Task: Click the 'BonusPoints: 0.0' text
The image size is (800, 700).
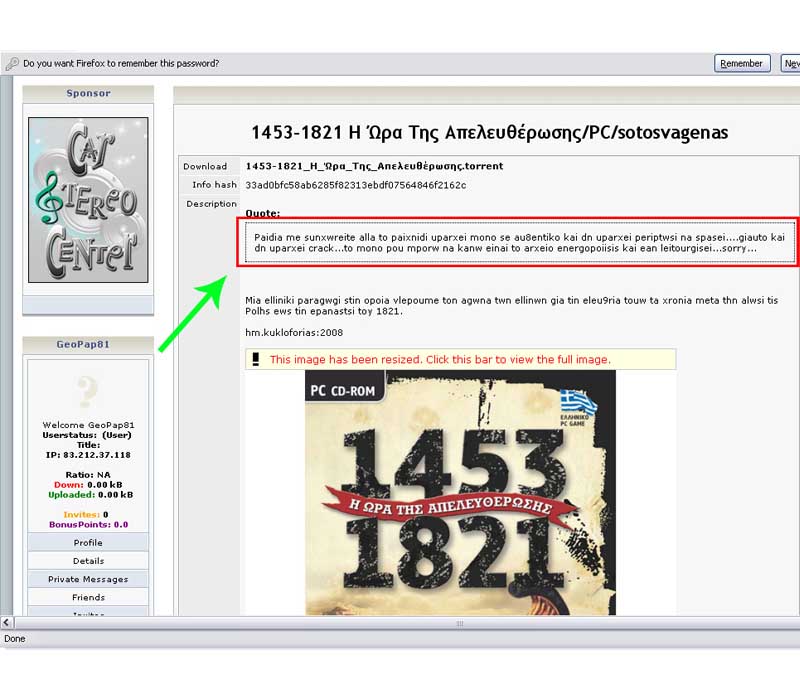Action: click(x=88, y=524)
